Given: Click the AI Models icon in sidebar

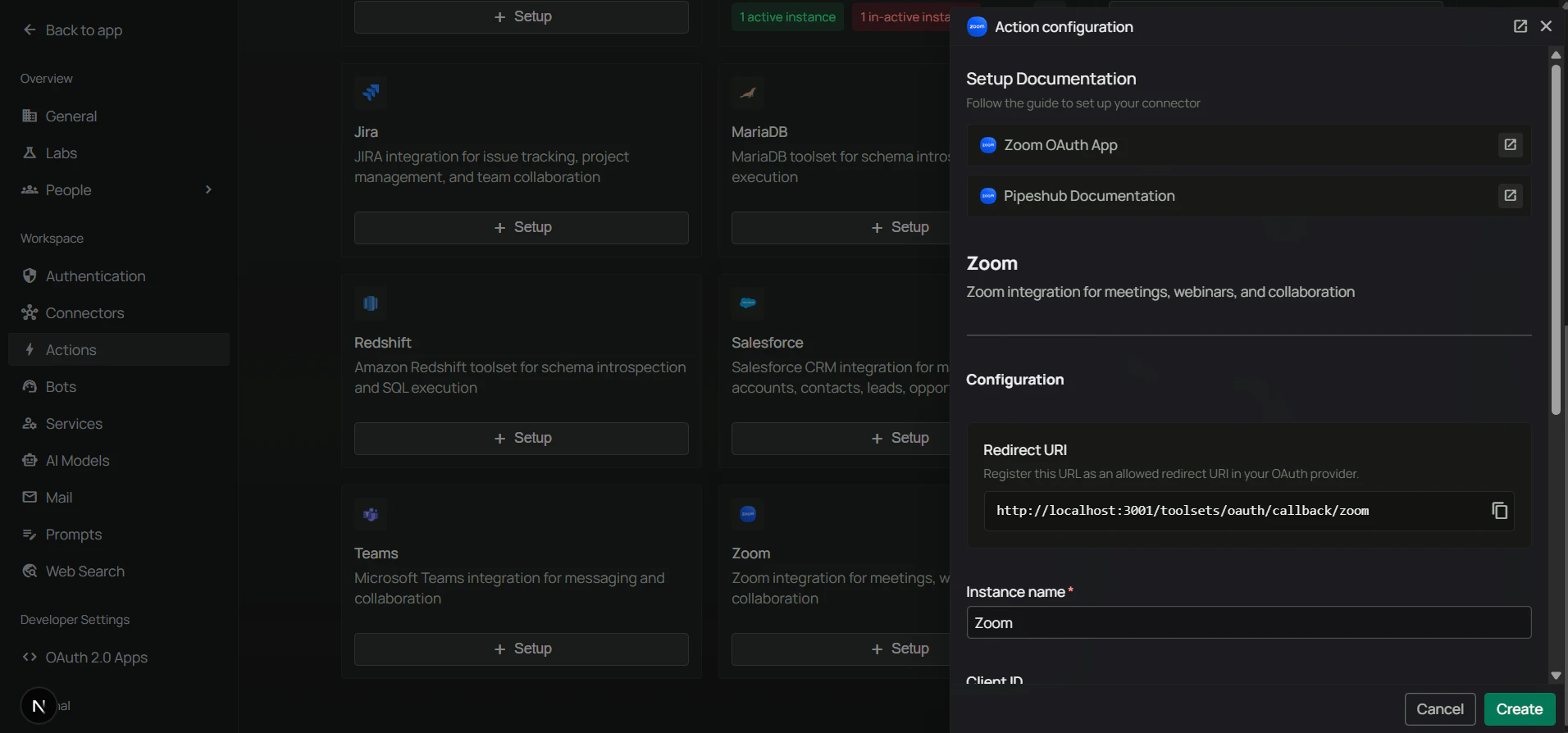Looking at the screenshot, I should pos(30,461).
